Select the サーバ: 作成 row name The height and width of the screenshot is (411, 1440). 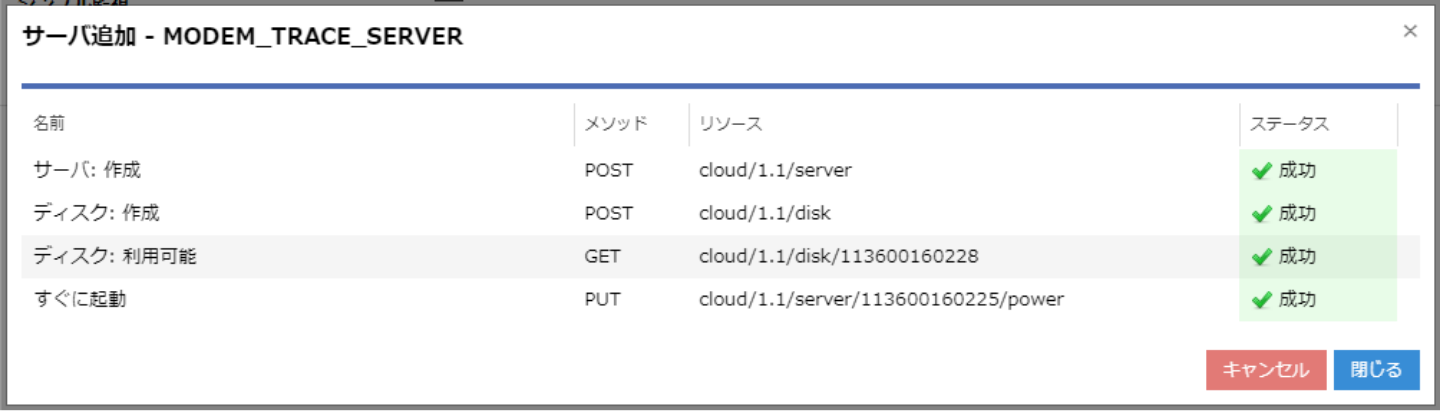[87, 171]
